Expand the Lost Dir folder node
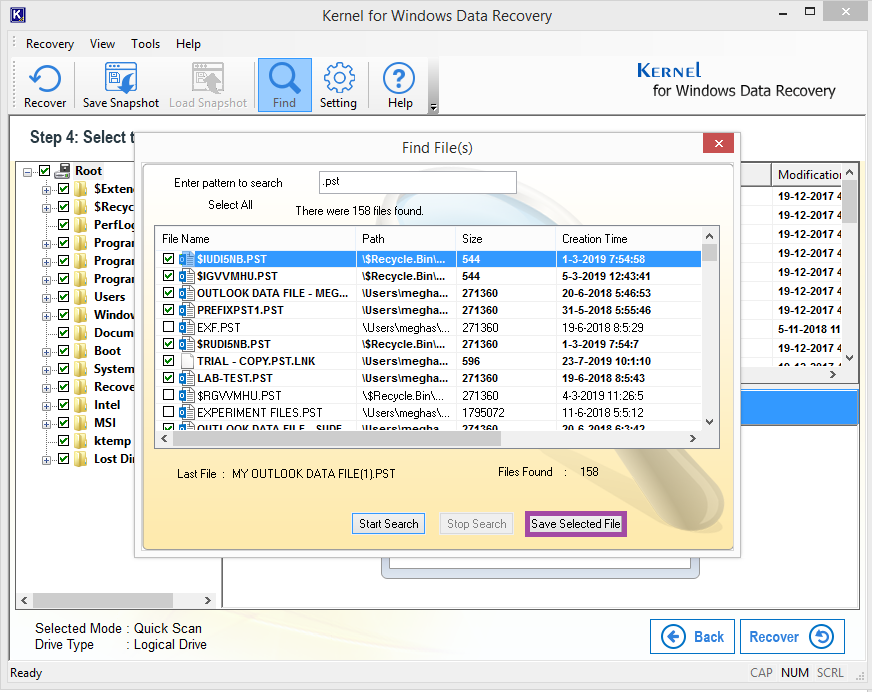The width and height of the screenshot is (872, 692). pos(47,460)
